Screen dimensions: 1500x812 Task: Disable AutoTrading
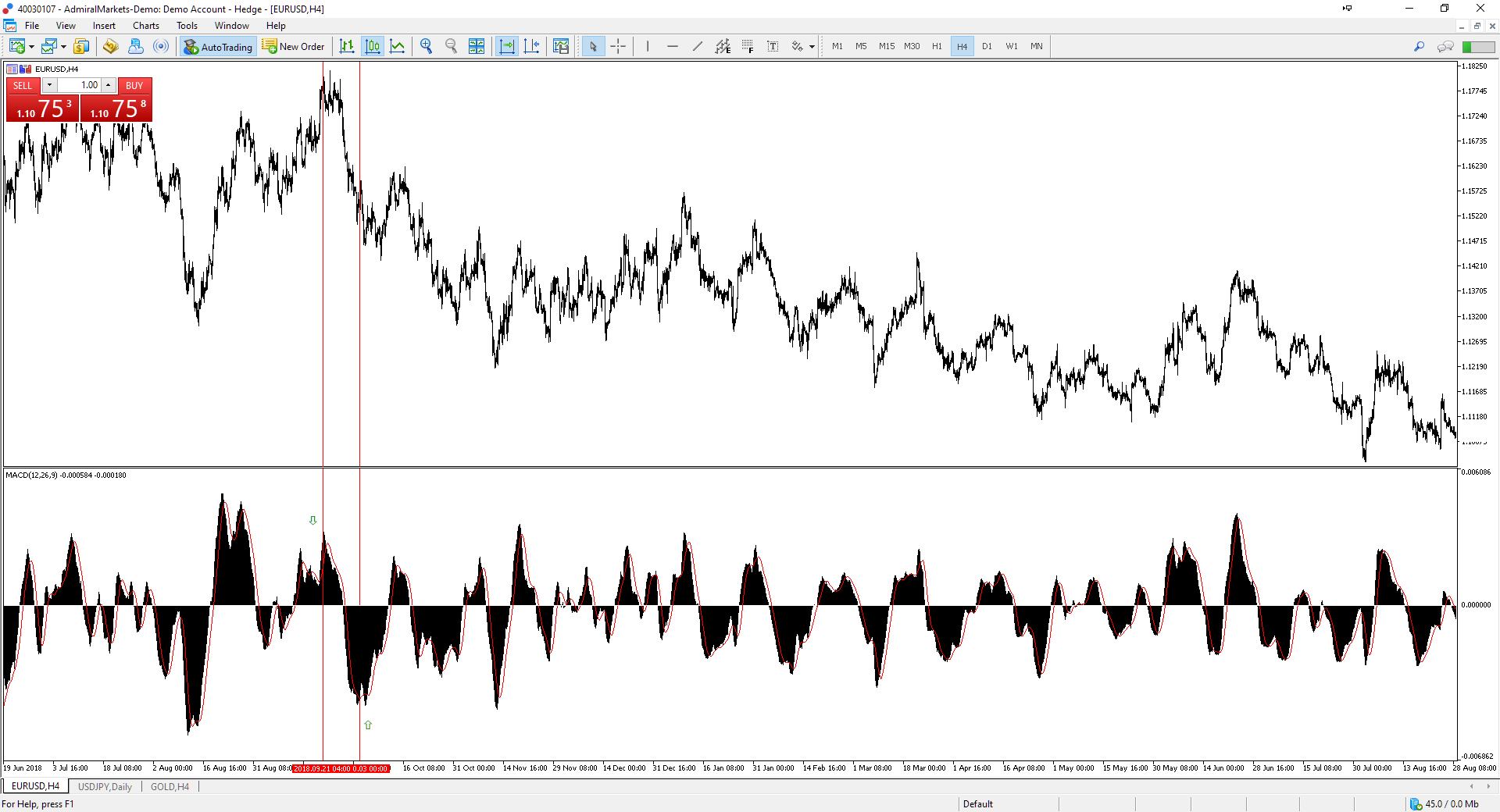pos(218,46)
